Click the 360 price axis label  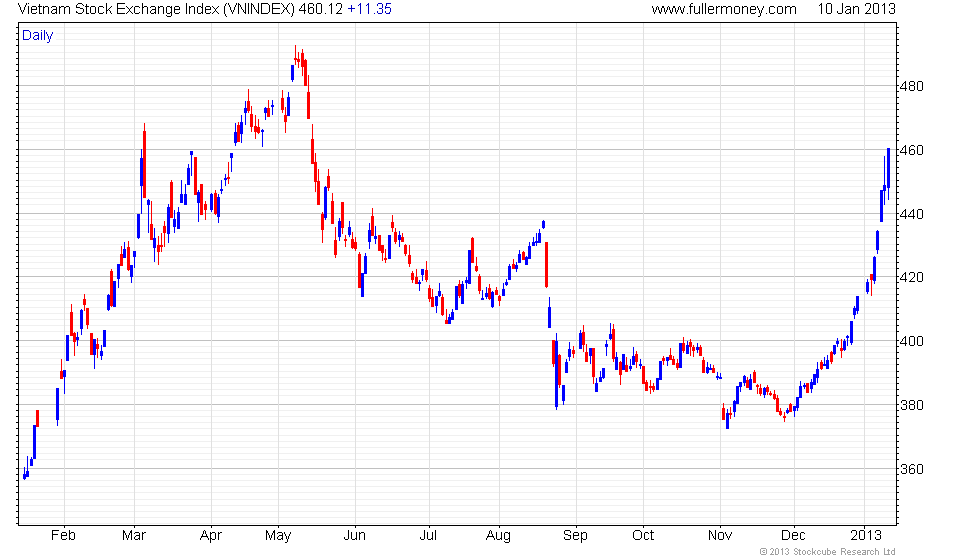click(911, 469)
